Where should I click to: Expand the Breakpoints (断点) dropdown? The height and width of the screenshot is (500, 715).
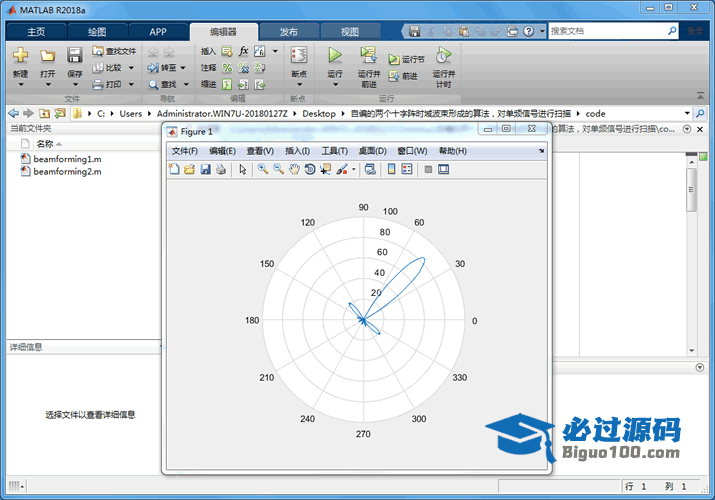[x=298, y=84]
